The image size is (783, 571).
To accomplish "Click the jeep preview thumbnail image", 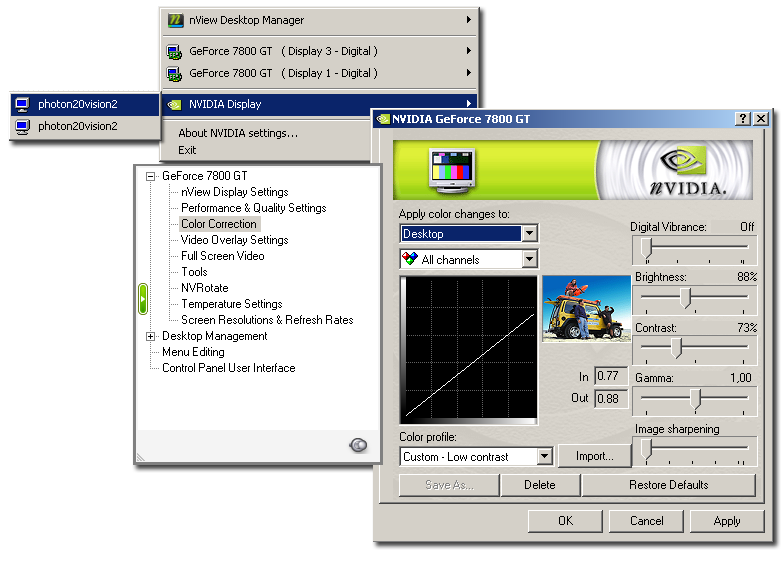I will click(586, 309).
